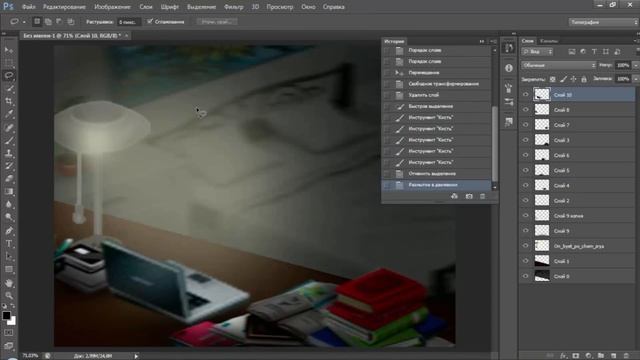Select history state Удалить слой
The width and height of the screenshot is (640, 360).
(436, 95)
